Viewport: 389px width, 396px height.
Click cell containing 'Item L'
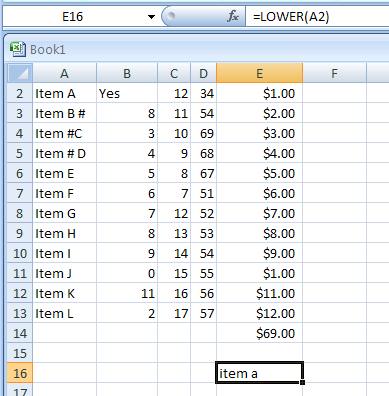(x=64, y=313)
